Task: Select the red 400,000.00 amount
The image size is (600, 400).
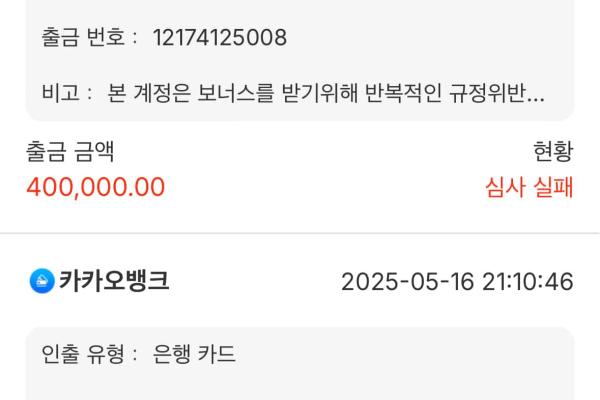Action: (x=96, y=187)
